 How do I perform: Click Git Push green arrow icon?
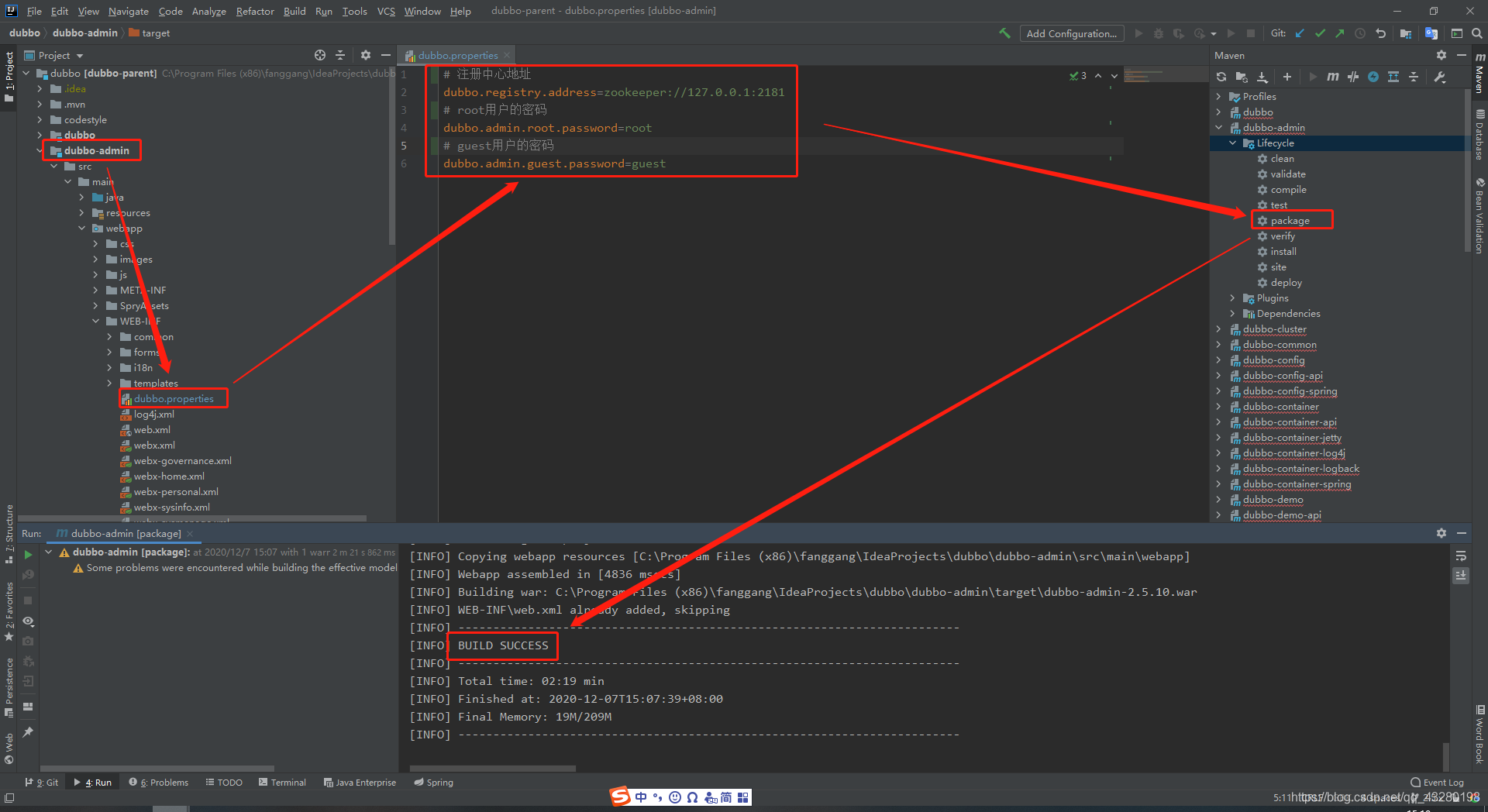pos(1339,33)
